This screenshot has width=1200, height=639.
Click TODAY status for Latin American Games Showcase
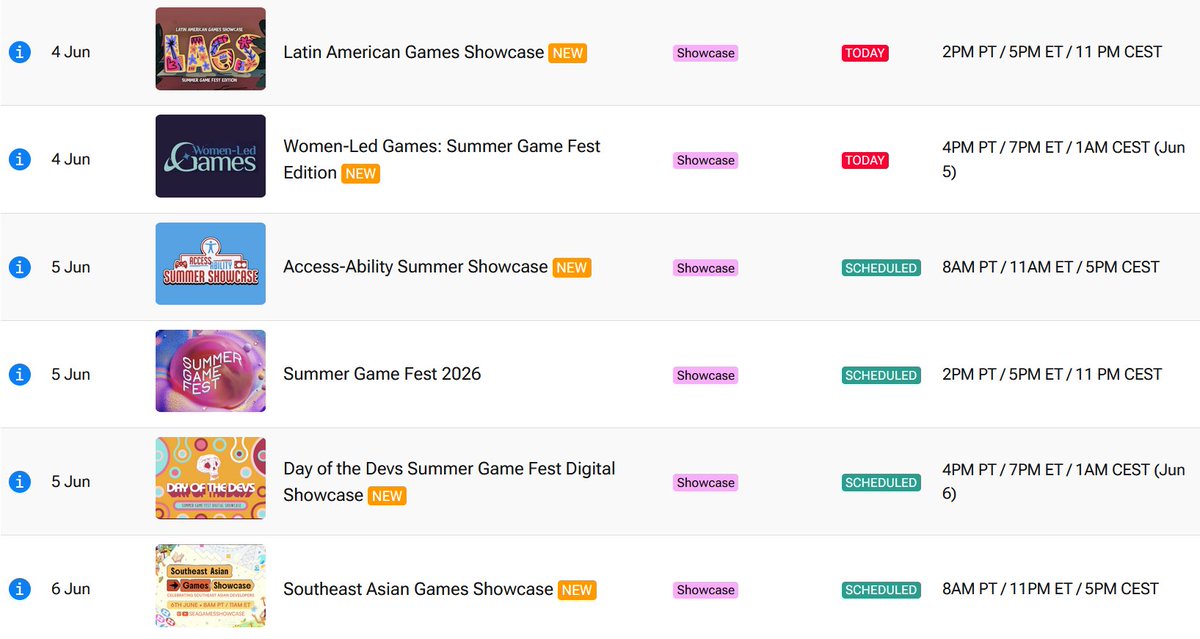click(x=865, y=53)
